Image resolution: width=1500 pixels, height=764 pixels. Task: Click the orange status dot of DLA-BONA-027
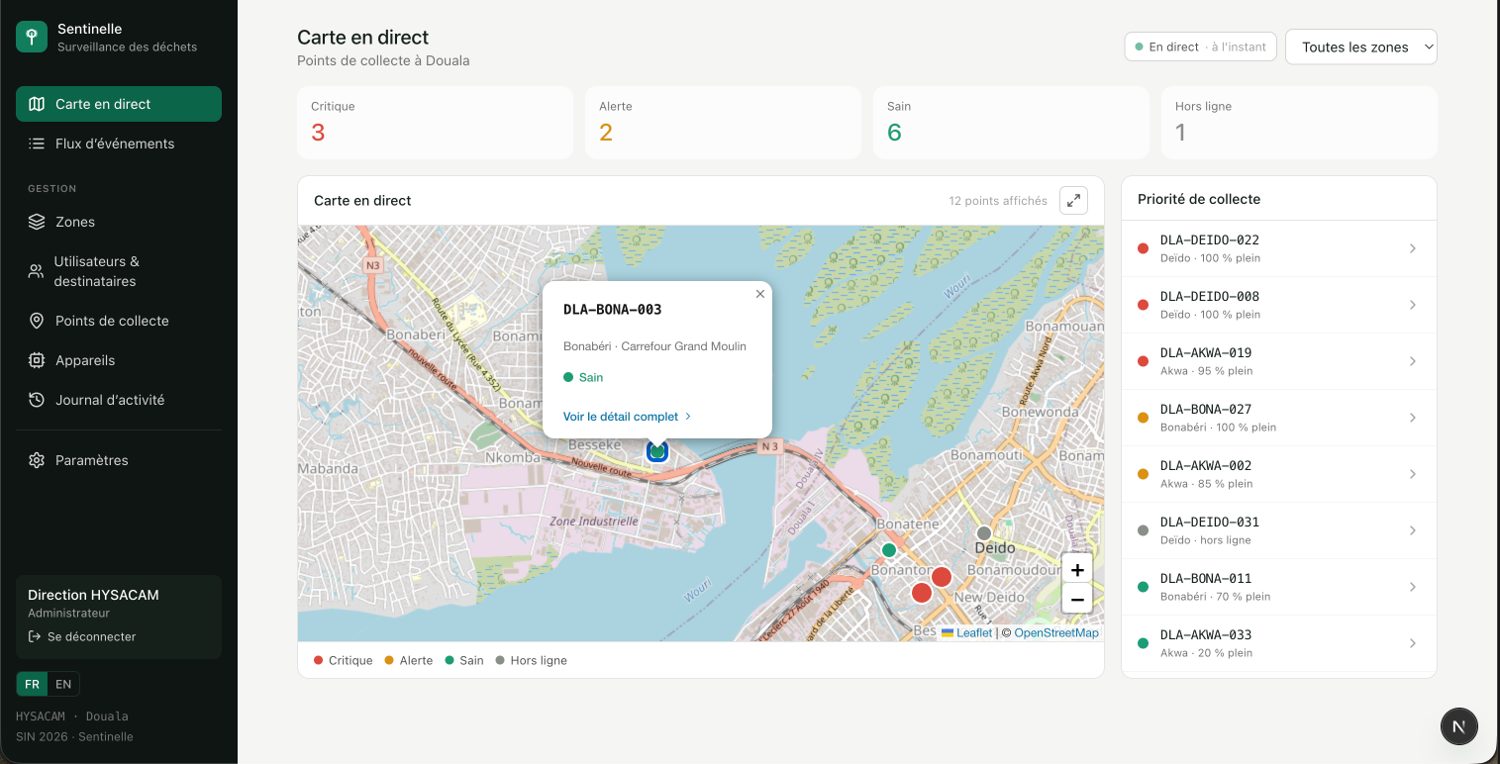1143,417
